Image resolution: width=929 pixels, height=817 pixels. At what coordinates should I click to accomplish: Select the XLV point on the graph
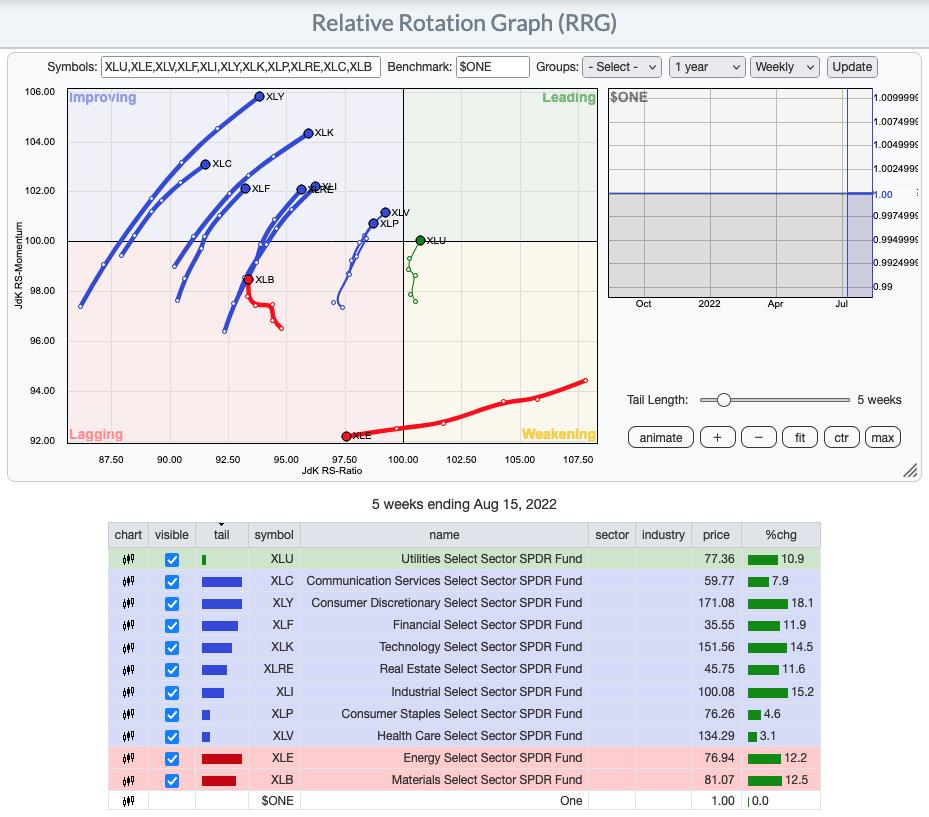pos(385,212)
